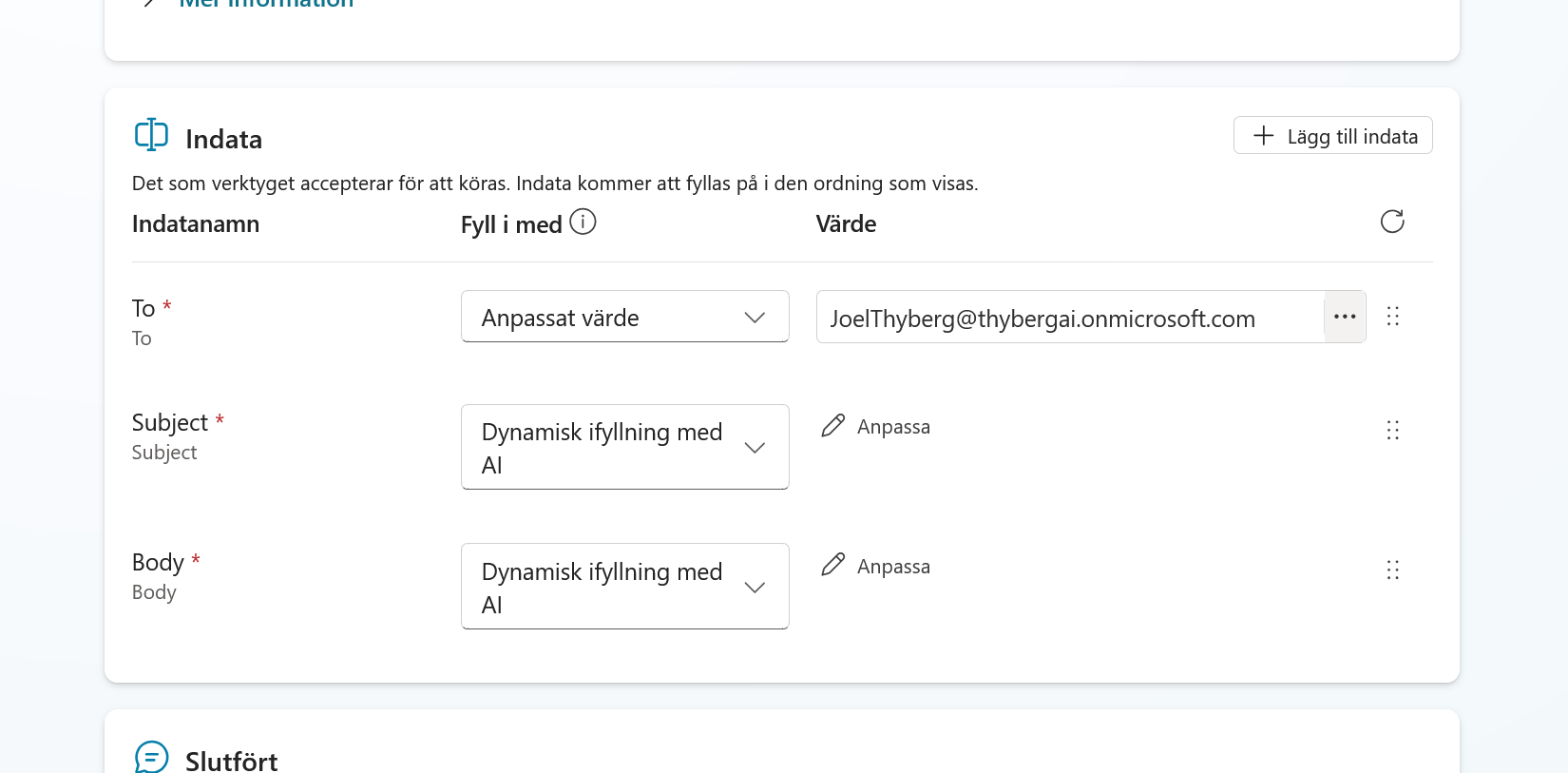Expand the Subject fill-mode dropdown

pos(625,447)
